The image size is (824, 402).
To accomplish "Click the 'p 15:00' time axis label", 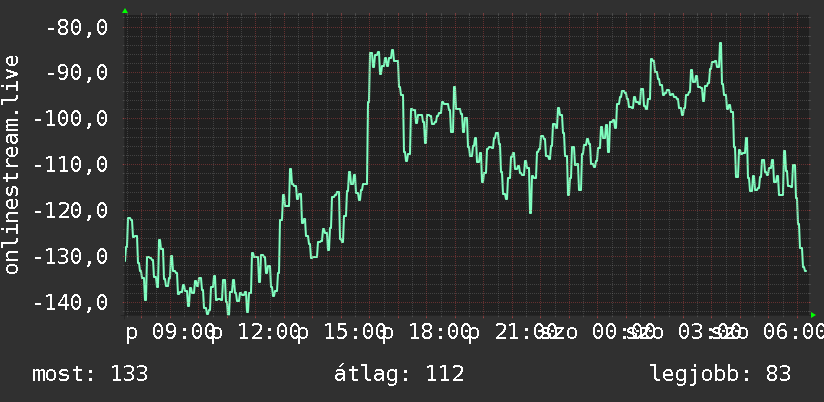I will click(342, 333).
